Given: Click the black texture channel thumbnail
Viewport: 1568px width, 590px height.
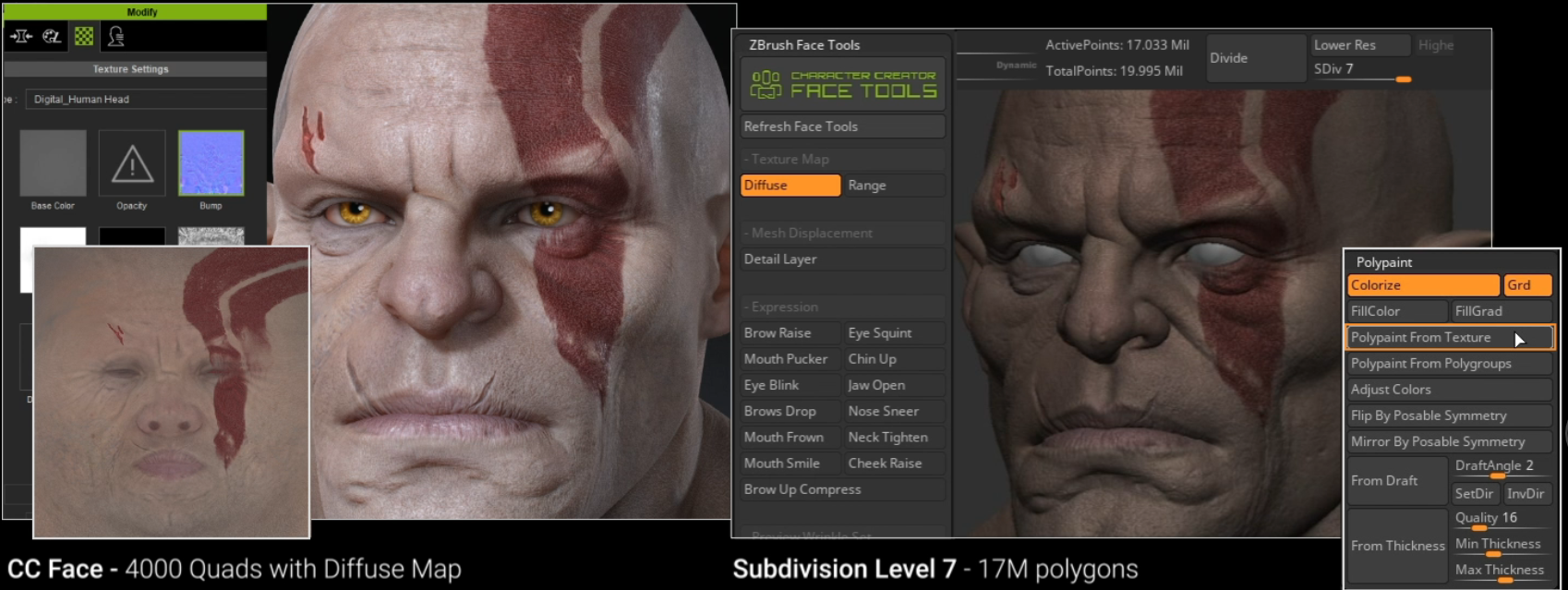Looking at the screenshot, I should tap(132, 236).
